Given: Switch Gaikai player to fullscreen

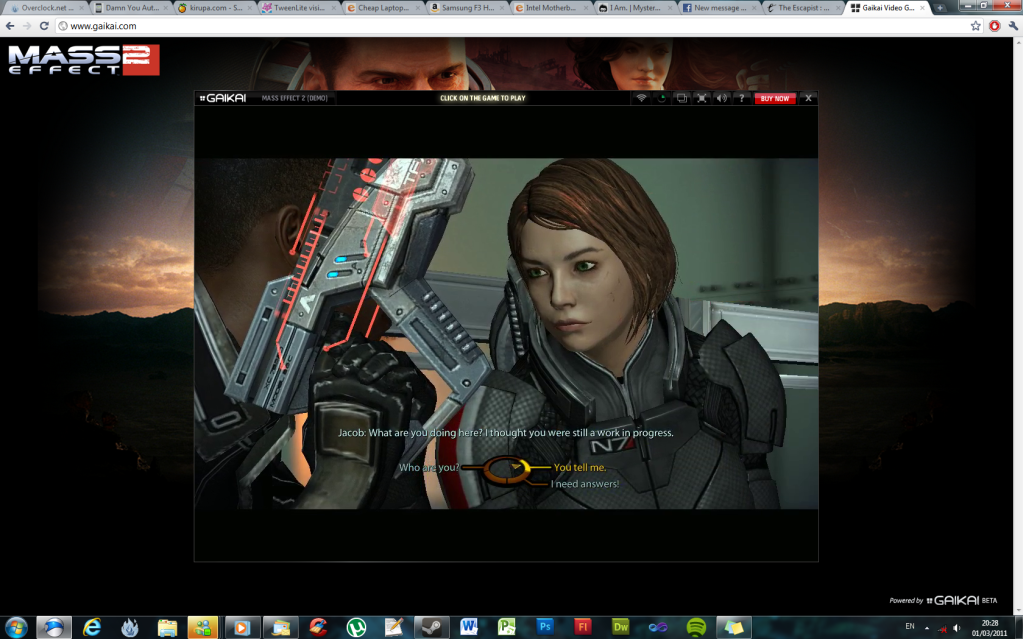Looking at the screenshot, I should [x=702, y=98].
